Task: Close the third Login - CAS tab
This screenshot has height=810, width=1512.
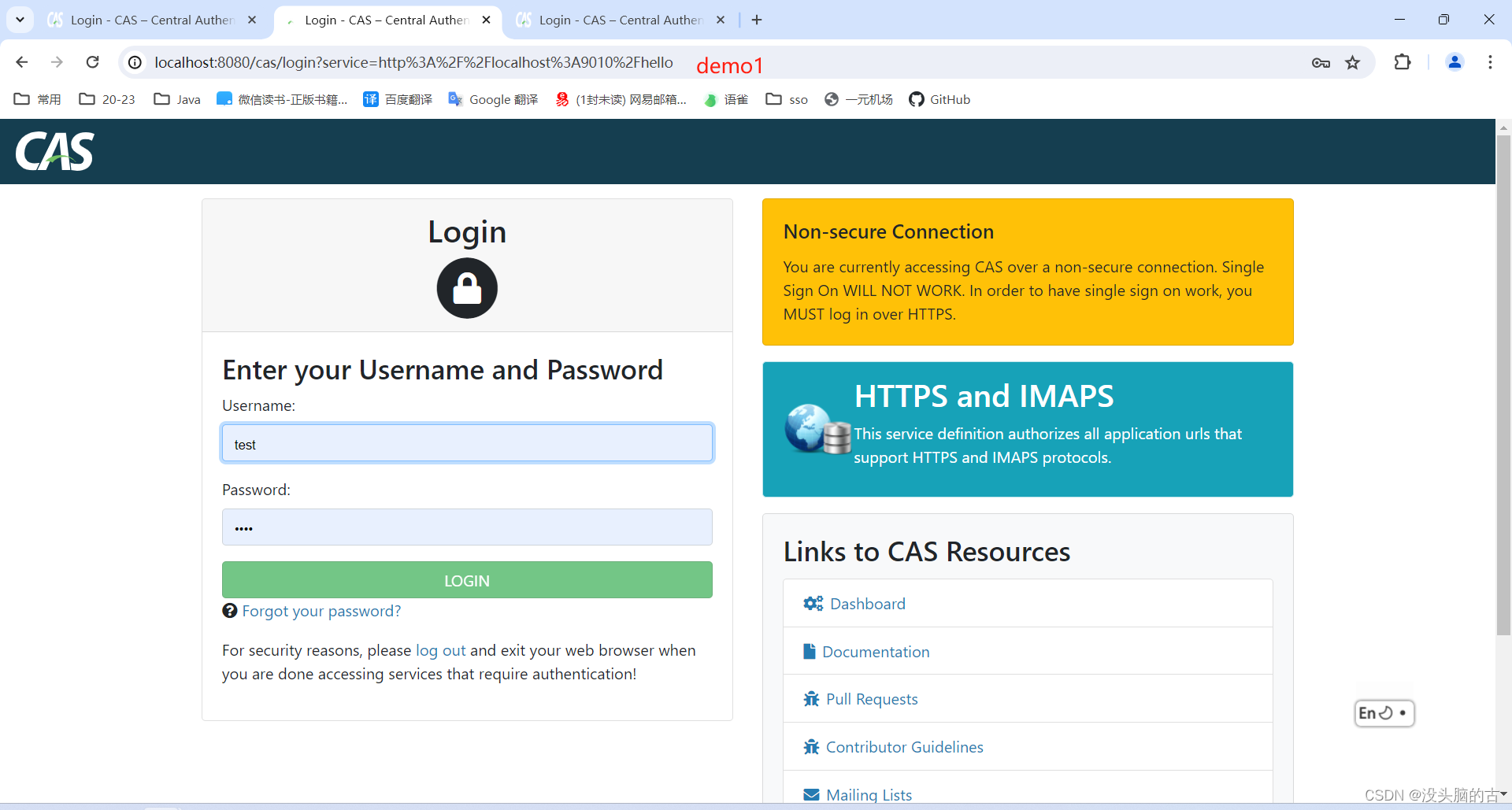Action: 721,20
